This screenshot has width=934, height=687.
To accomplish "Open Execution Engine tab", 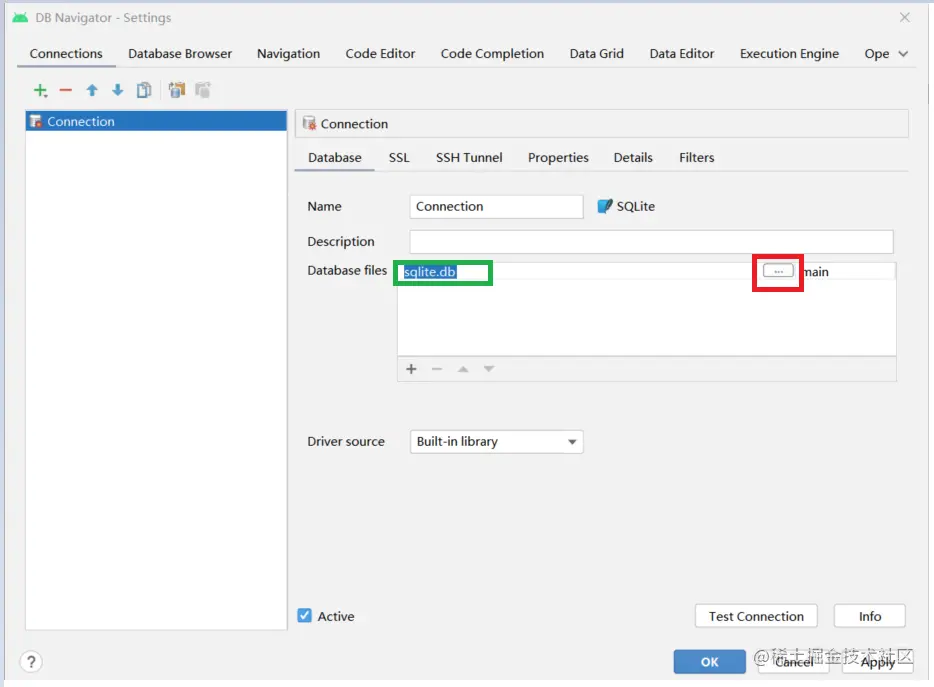I will coord(789,54).
